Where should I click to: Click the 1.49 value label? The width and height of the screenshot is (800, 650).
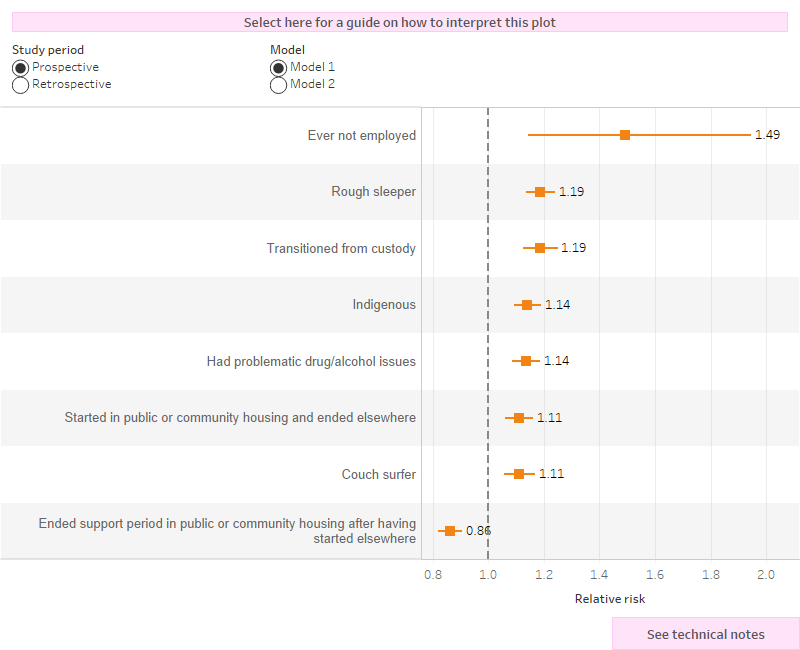click(767, 134)
